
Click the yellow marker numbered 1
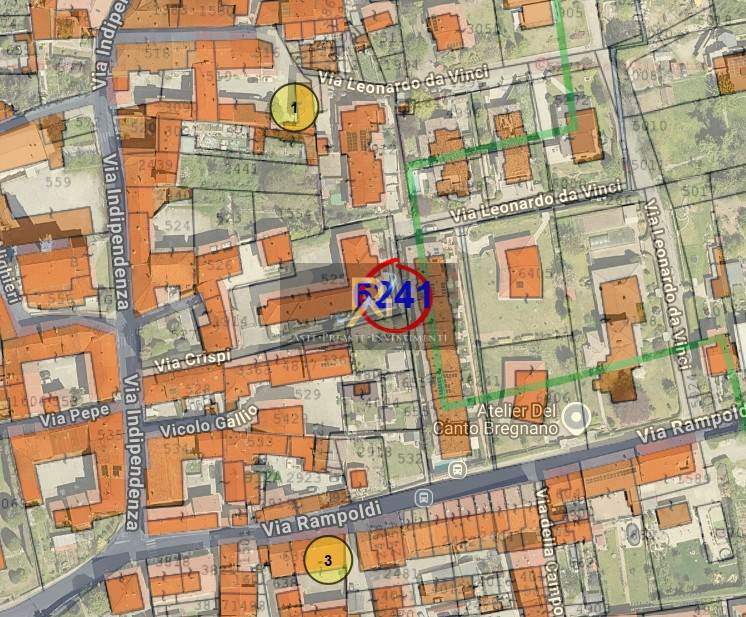pyautogui.click(x=294, y=108)
